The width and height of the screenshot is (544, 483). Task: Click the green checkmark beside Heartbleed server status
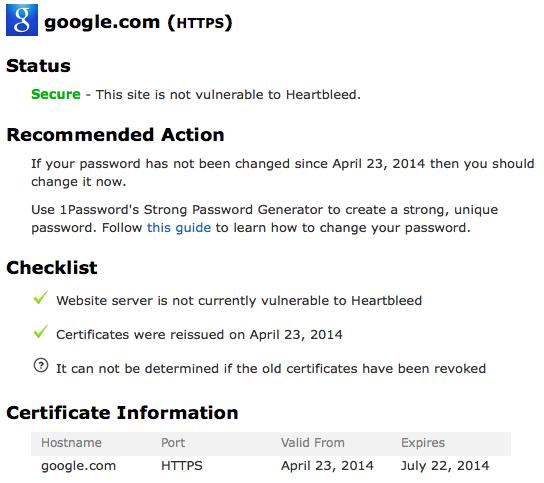point(41,298)
